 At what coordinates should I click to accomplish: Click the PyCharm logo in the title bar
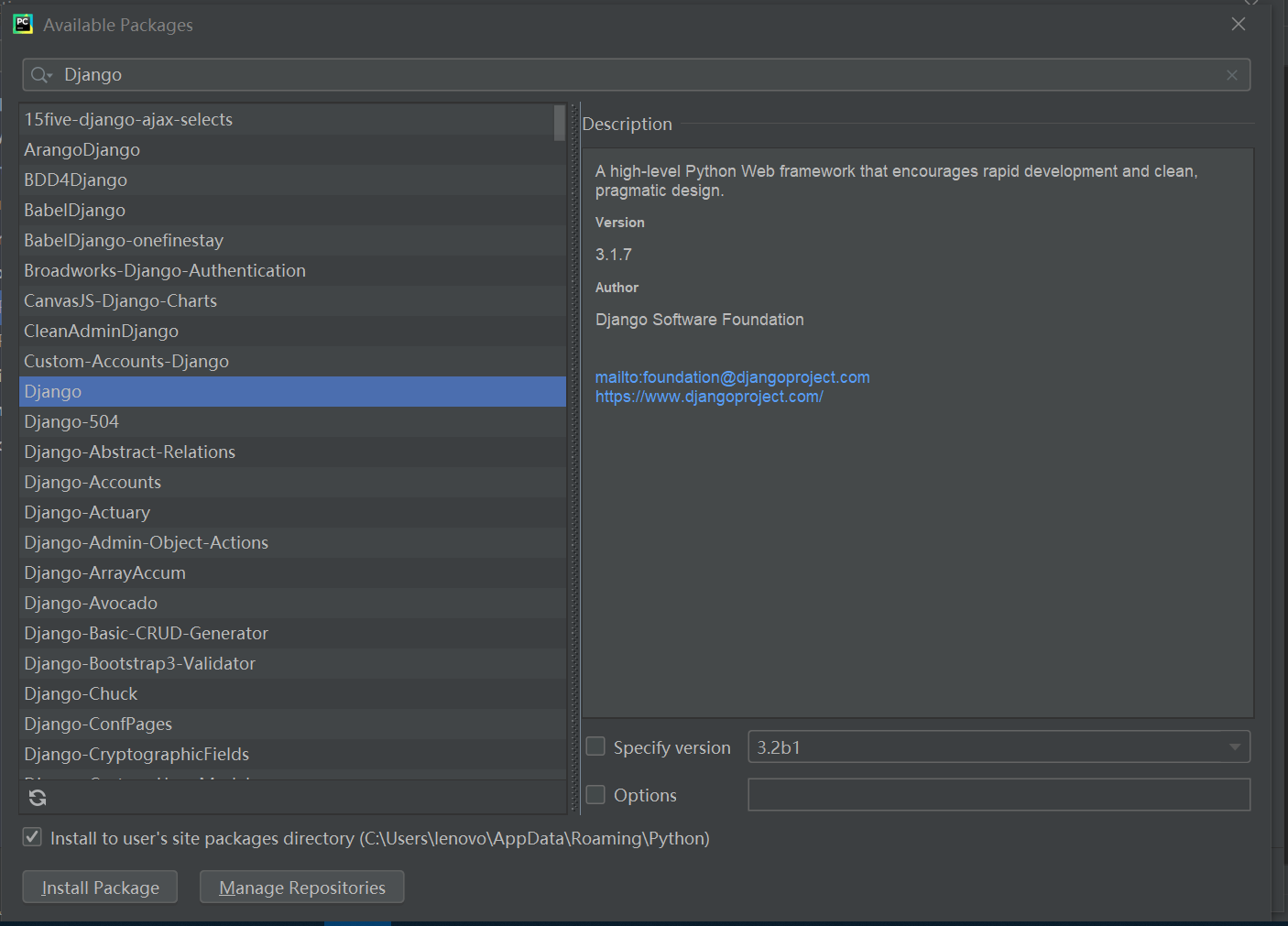click(23, 24)
